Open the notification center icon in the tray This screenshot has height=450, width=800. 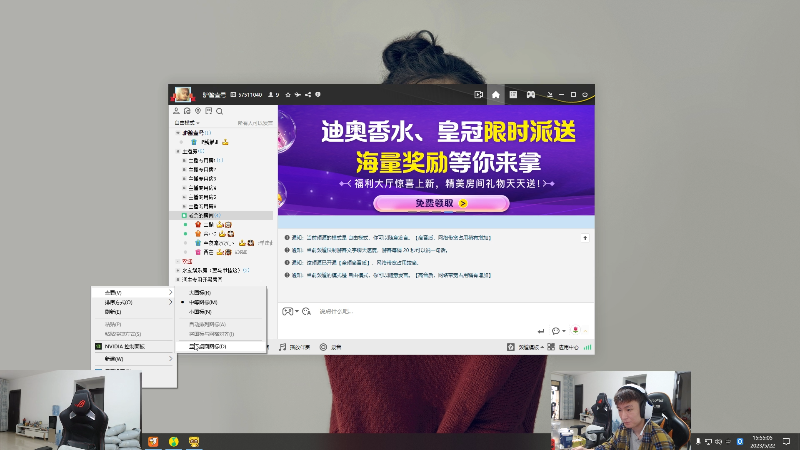(786, 441)
